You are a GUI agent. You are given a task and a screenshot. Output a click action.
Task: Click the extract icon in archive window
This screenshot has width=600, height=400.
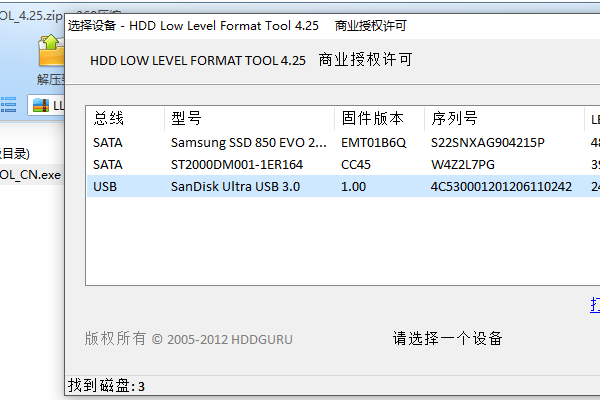coord(51,51)
